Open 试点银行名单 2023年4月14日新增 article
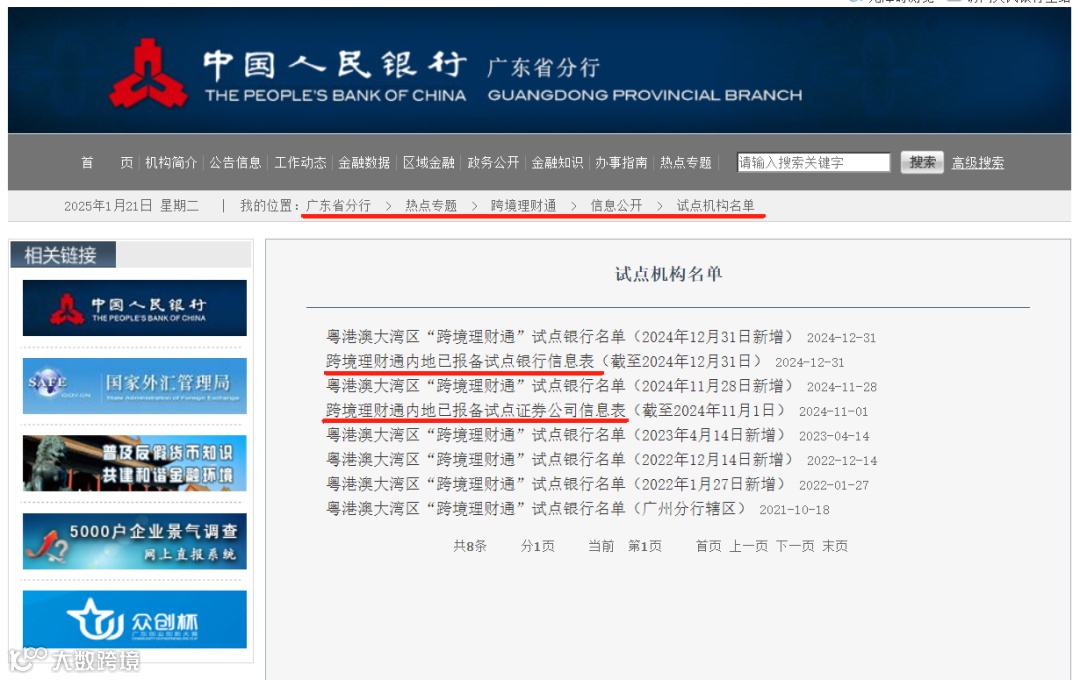The height and width of the screenshot is (680, 1080). pyautogui.click(x=556, y=435)
